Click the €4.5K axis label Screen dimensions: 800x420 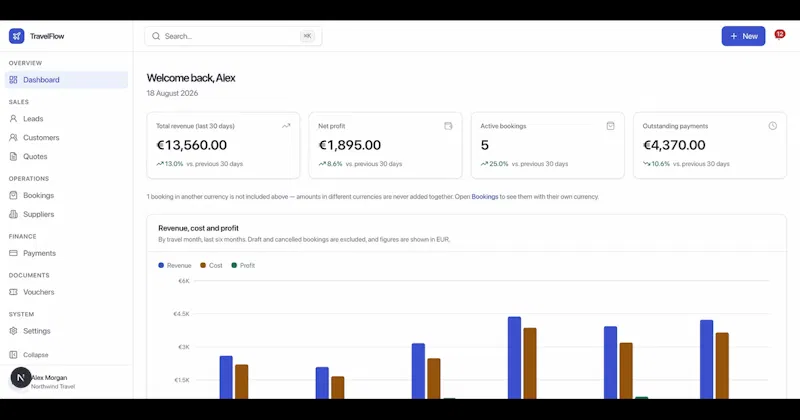[181, 314]
